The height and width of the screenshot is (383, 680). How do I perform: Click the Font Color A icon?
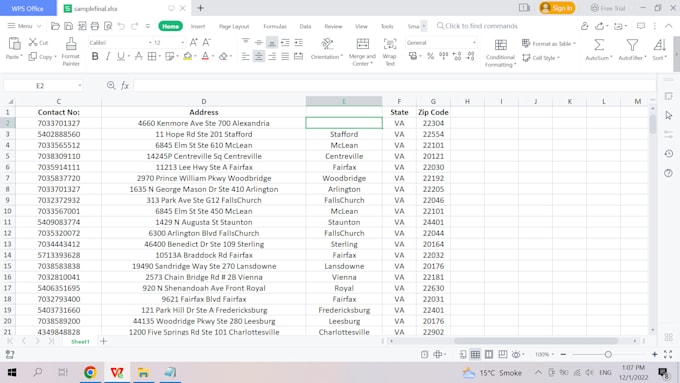coord(205,56)
